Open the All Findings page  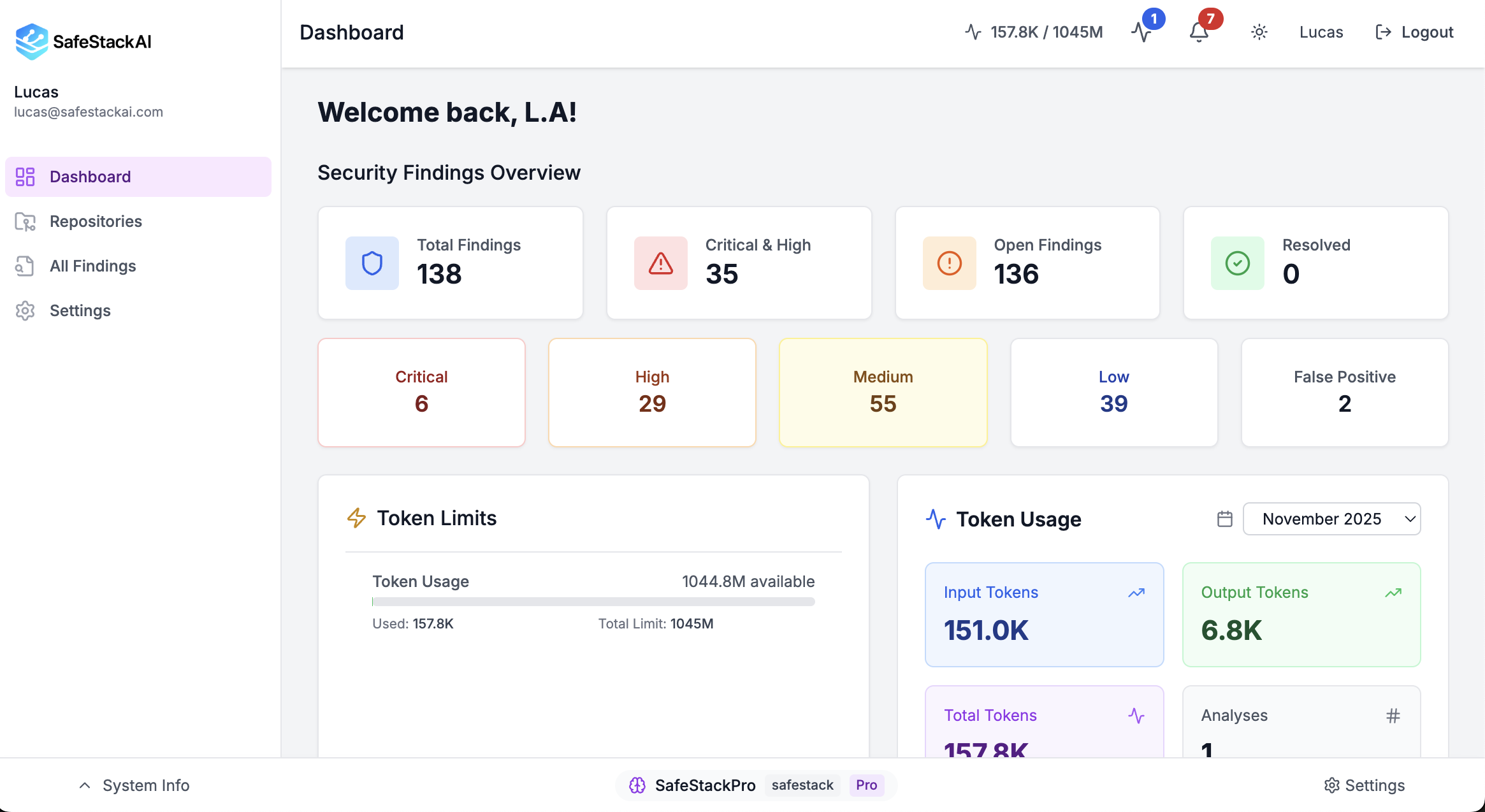[92, 266]
